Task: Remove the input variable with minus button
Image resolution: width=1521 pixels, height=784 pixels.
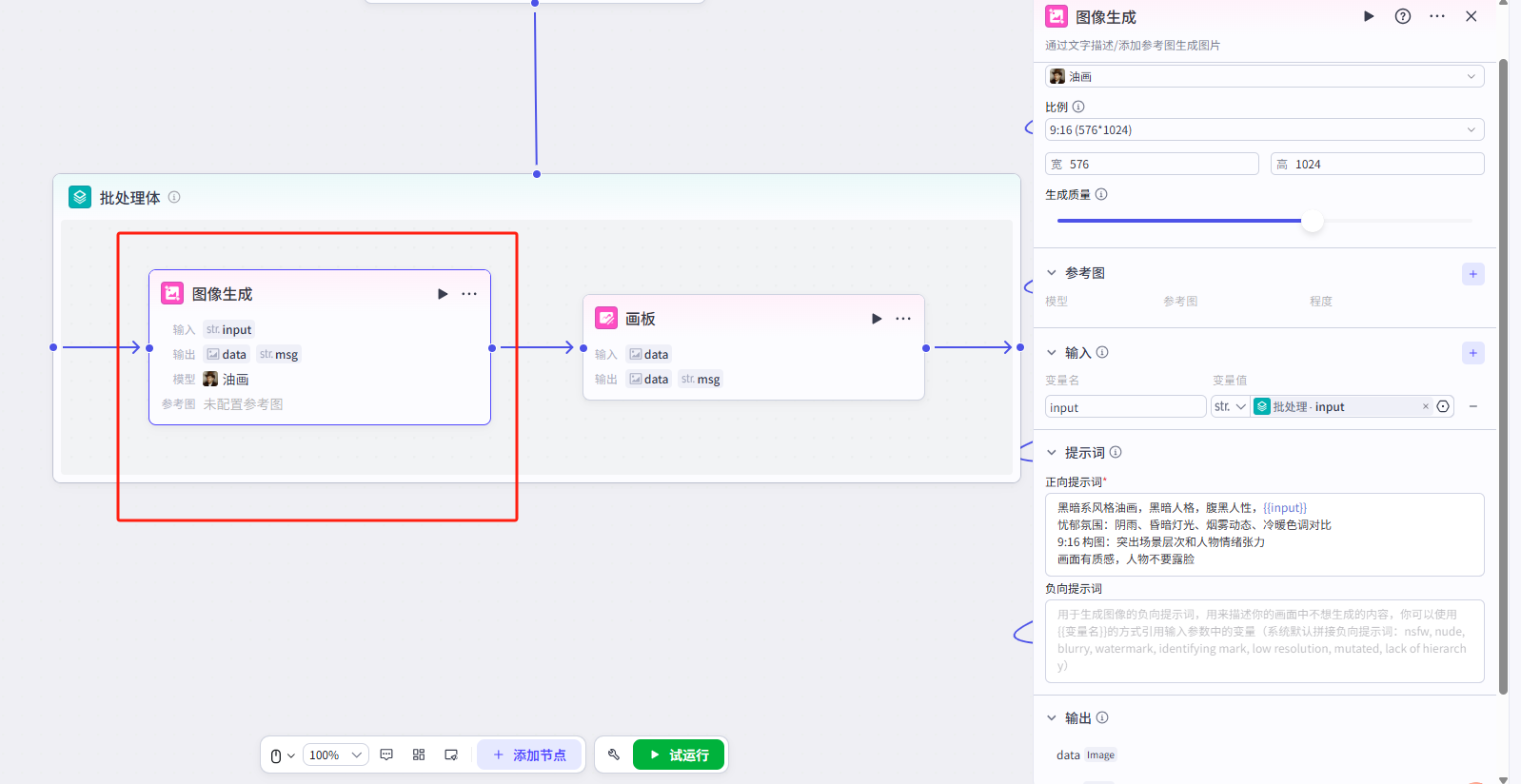Action: (1472, 406)
